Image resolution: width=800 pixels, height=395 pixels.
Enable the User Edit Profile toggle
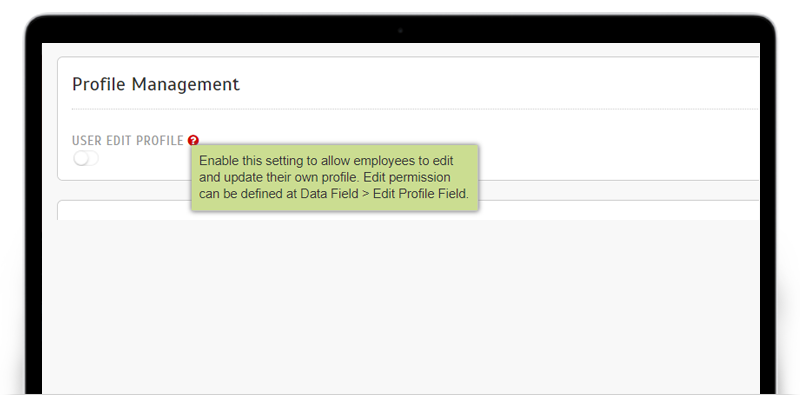pyautogui.click(x=86, y=158)
